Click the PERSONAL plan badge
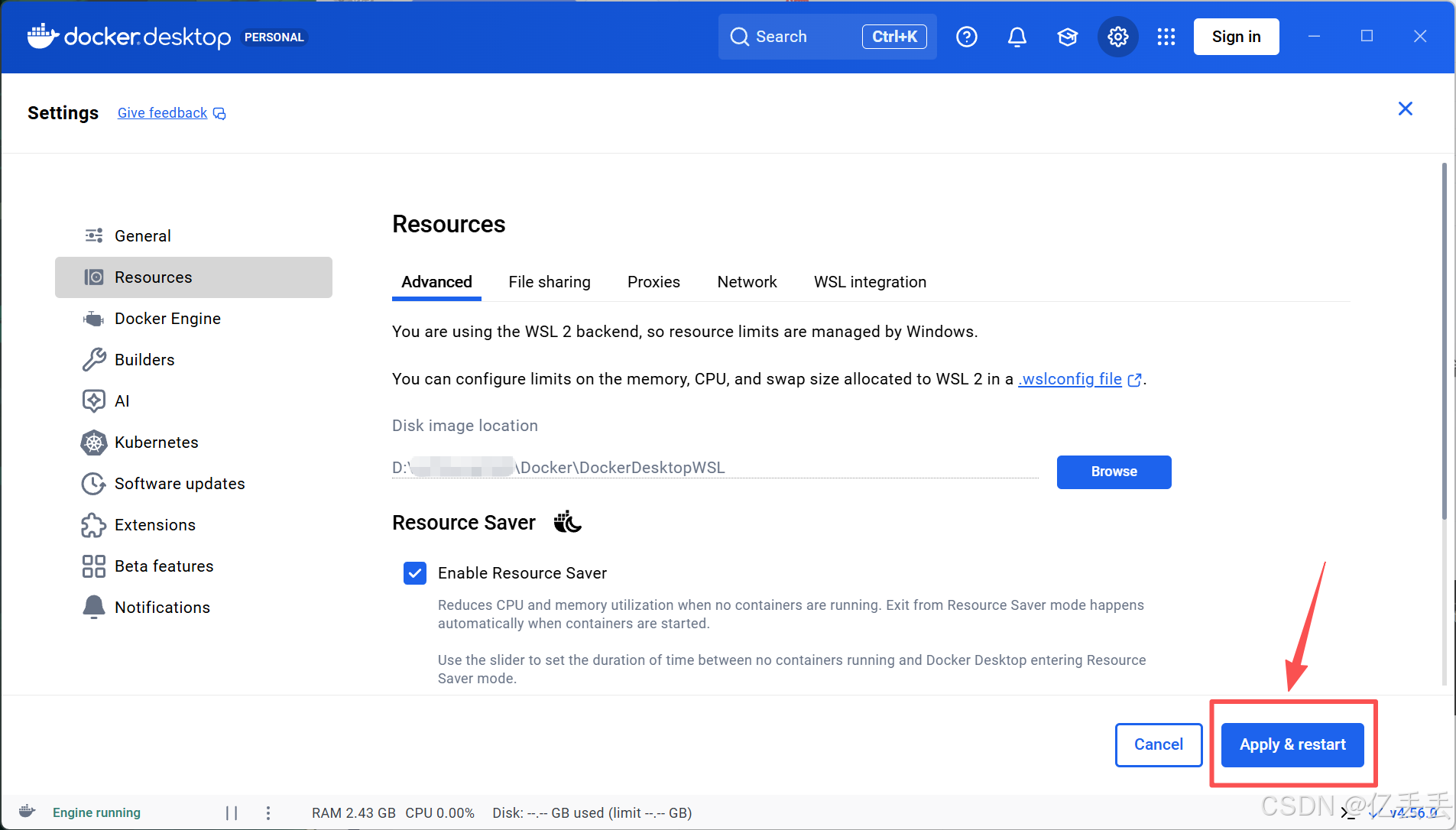This screenshot has width=1456, height=830. click(x=274, y=37)
